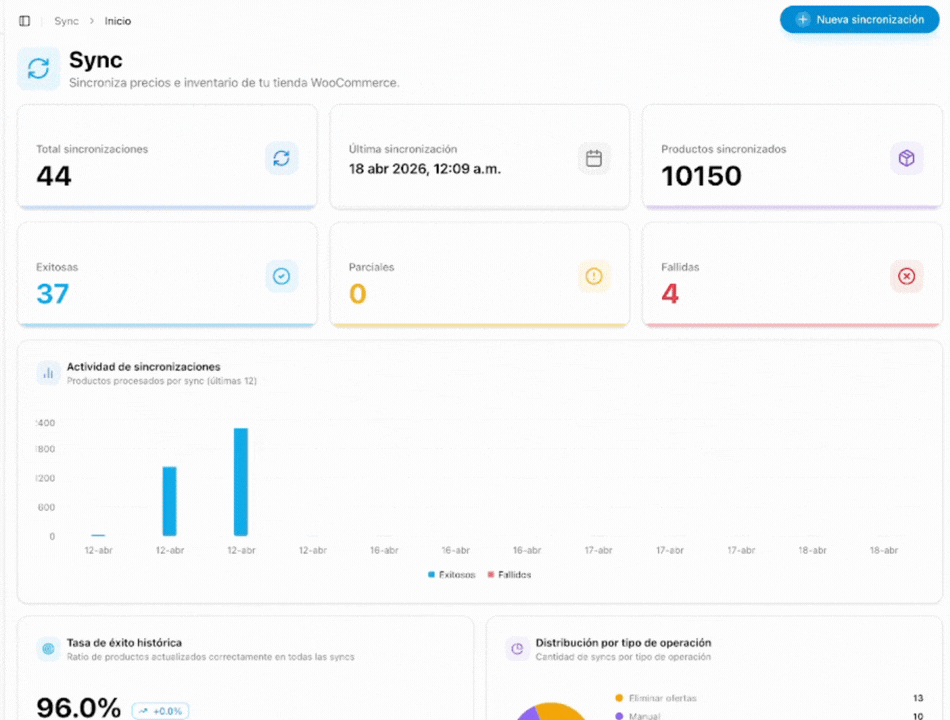Toggle the Fallidos series in the chart legend
Viewport: 950px width, 720px height.
[511, 574]
